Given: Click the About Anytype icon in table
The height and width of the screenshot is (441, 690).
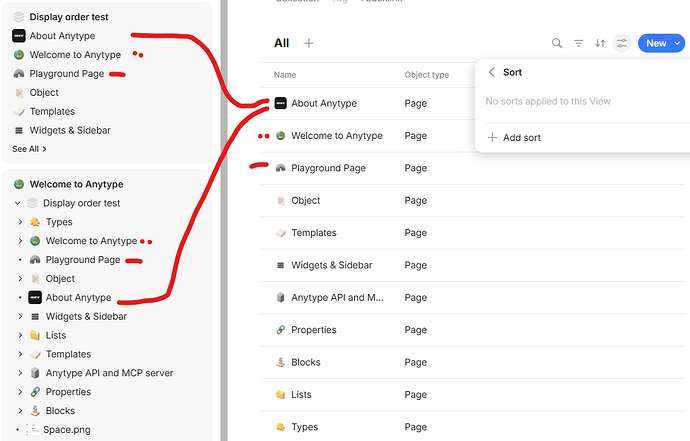Looking at the screenshot, I should click(280, 103).
